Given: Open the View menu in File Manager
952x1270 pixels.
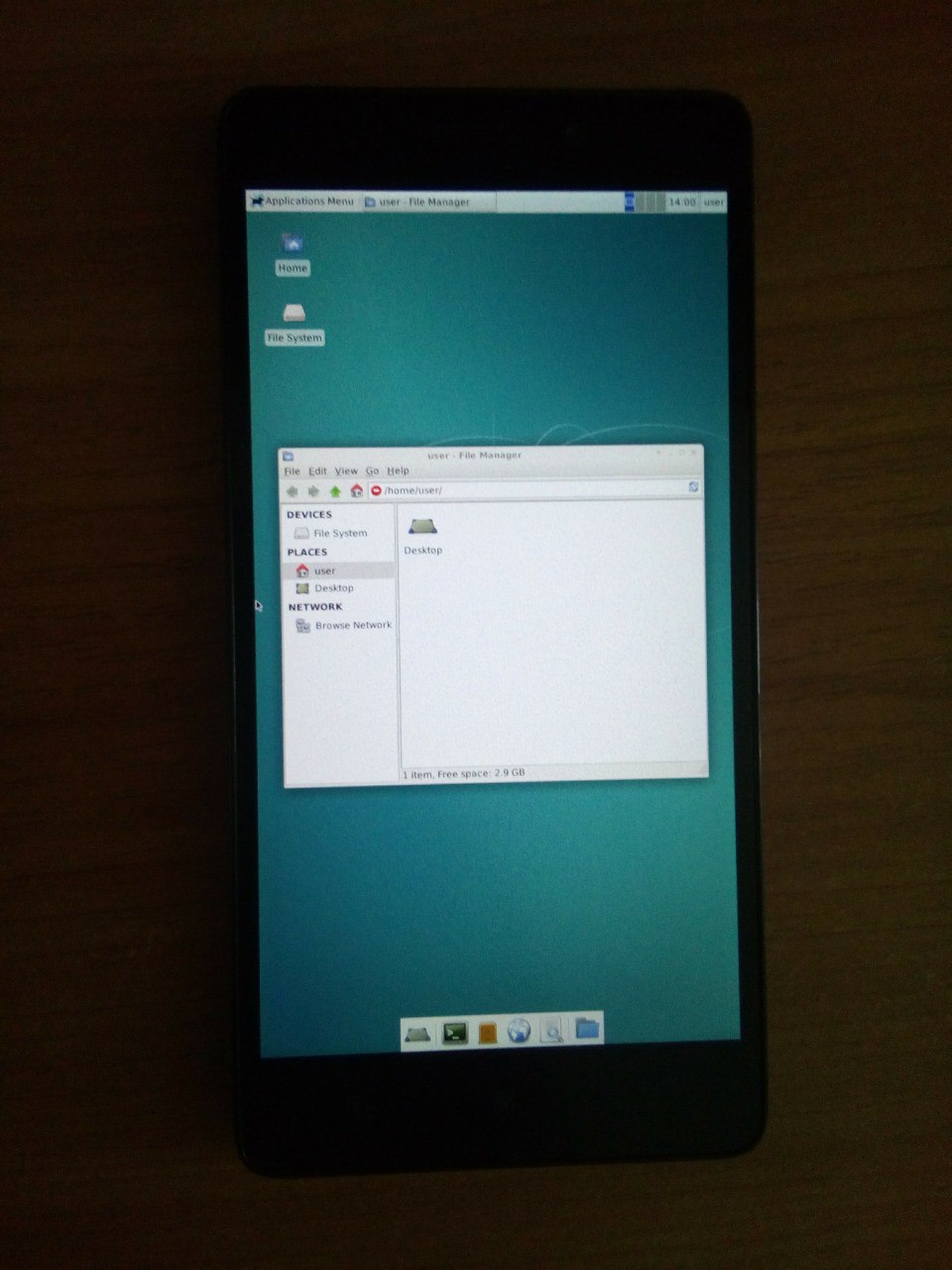Looking at the screenshot, I should (x=346, y=471).
